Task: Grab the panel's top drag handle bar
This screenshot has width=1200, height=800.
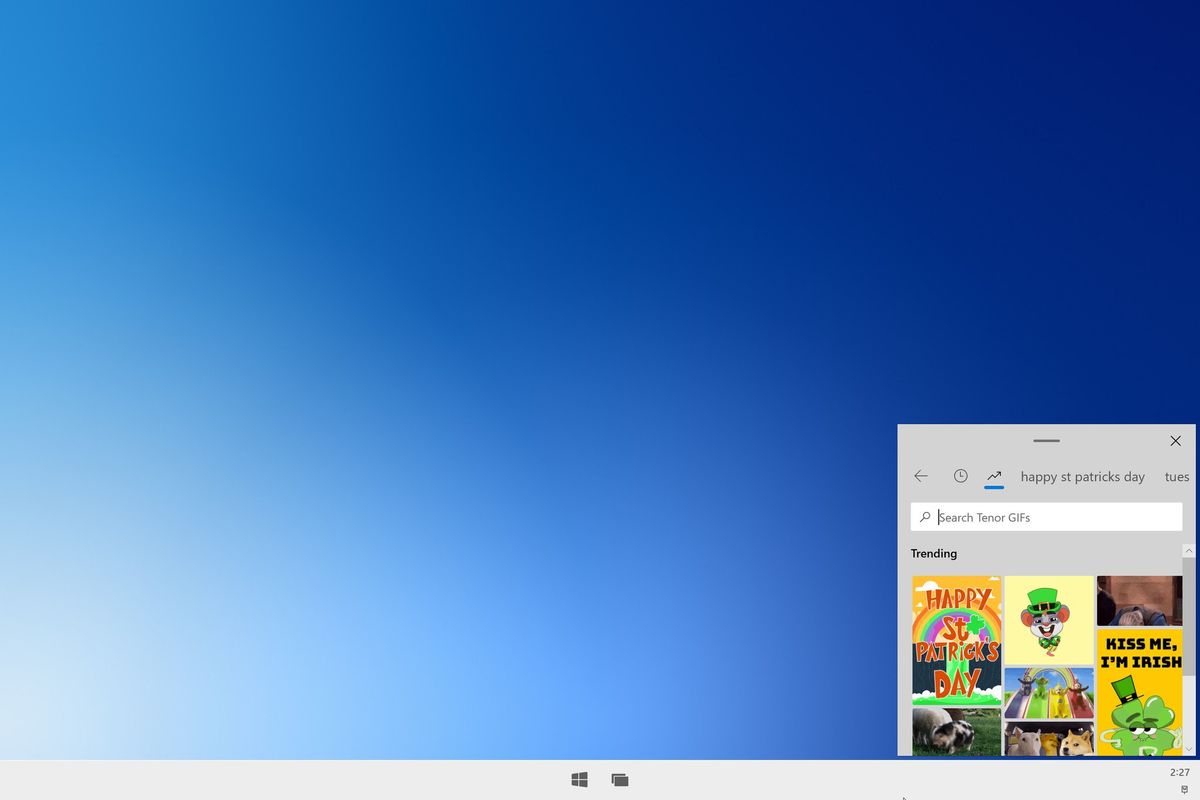Action: click(1046, 441)
